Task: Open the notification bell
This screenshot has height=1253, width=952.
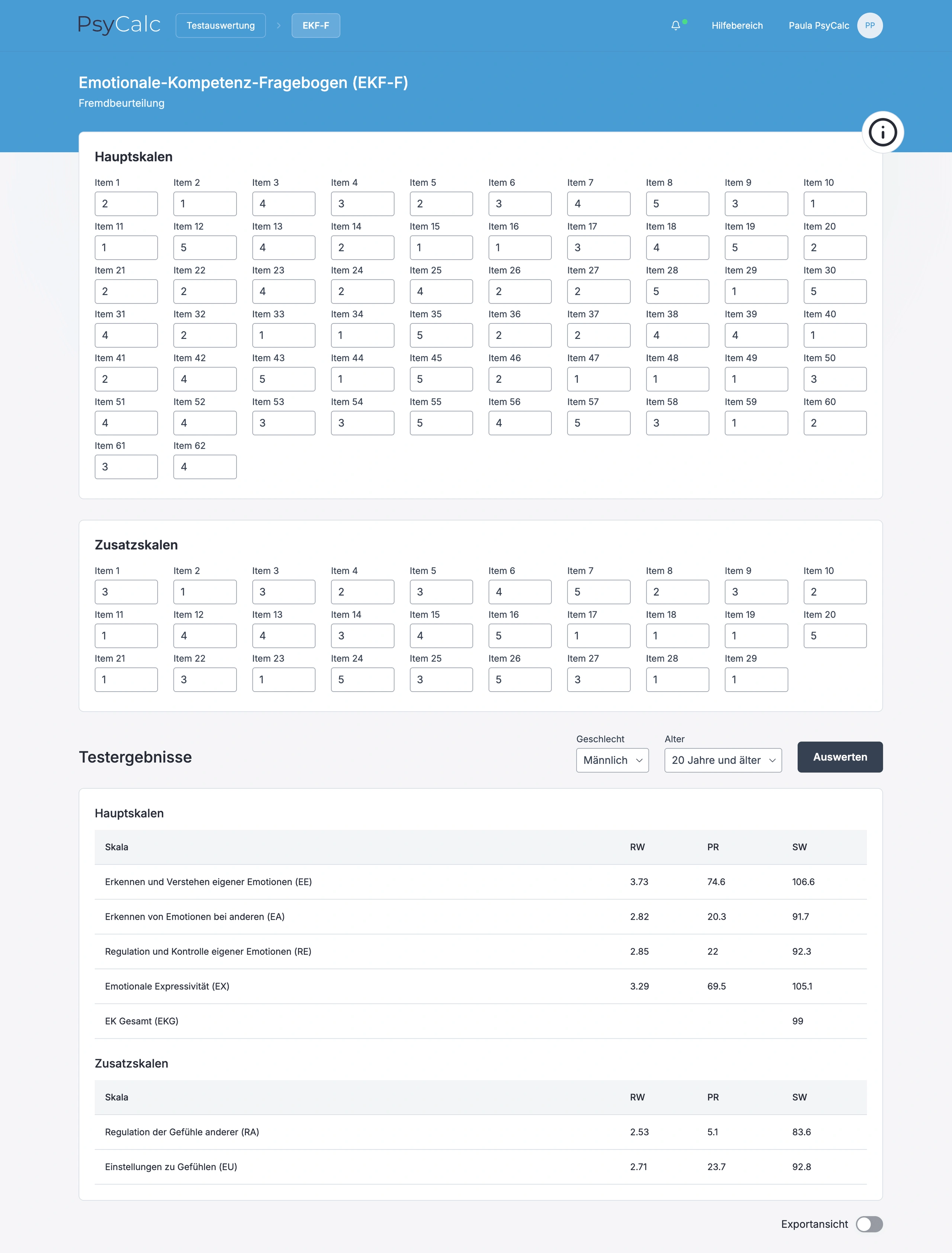Action: click(x=675, y=26)
